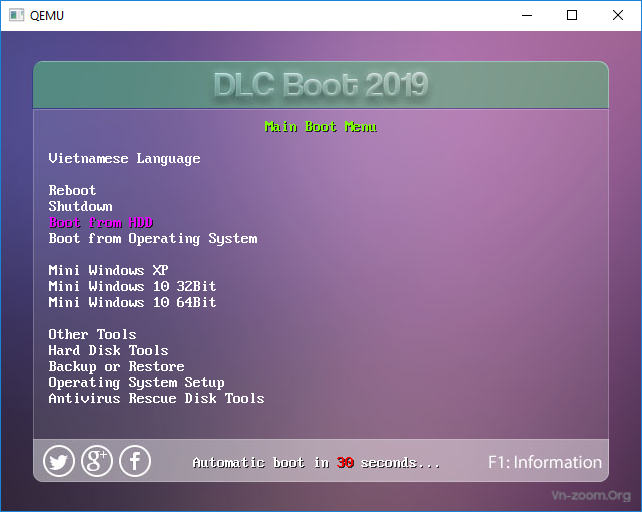Open Hard Disk Tools submenu
This screenshot has width=642, height=512.
108,350
